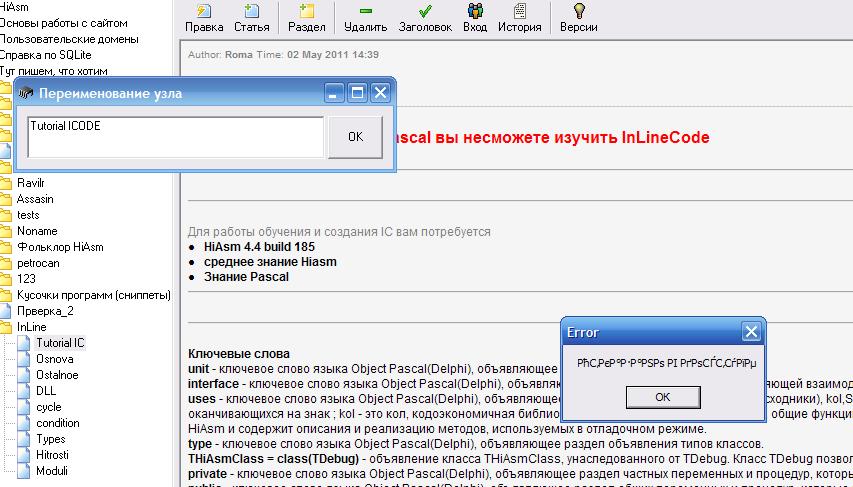Select the DLL page under InLine
The width and height of the screenshot is (853, 487).
point(46,391)
